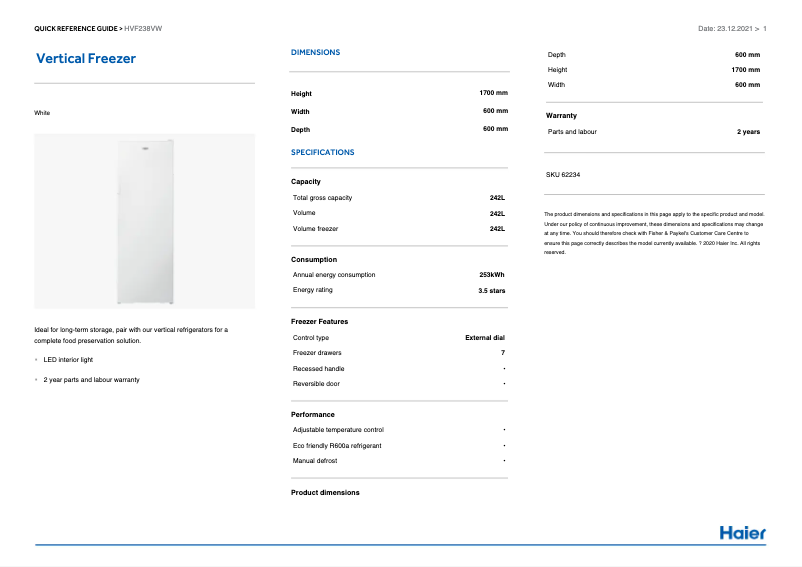Screen dimensions: 802x567
Task: Click the "Manual defrost" row label
Action: click(315, 461)
